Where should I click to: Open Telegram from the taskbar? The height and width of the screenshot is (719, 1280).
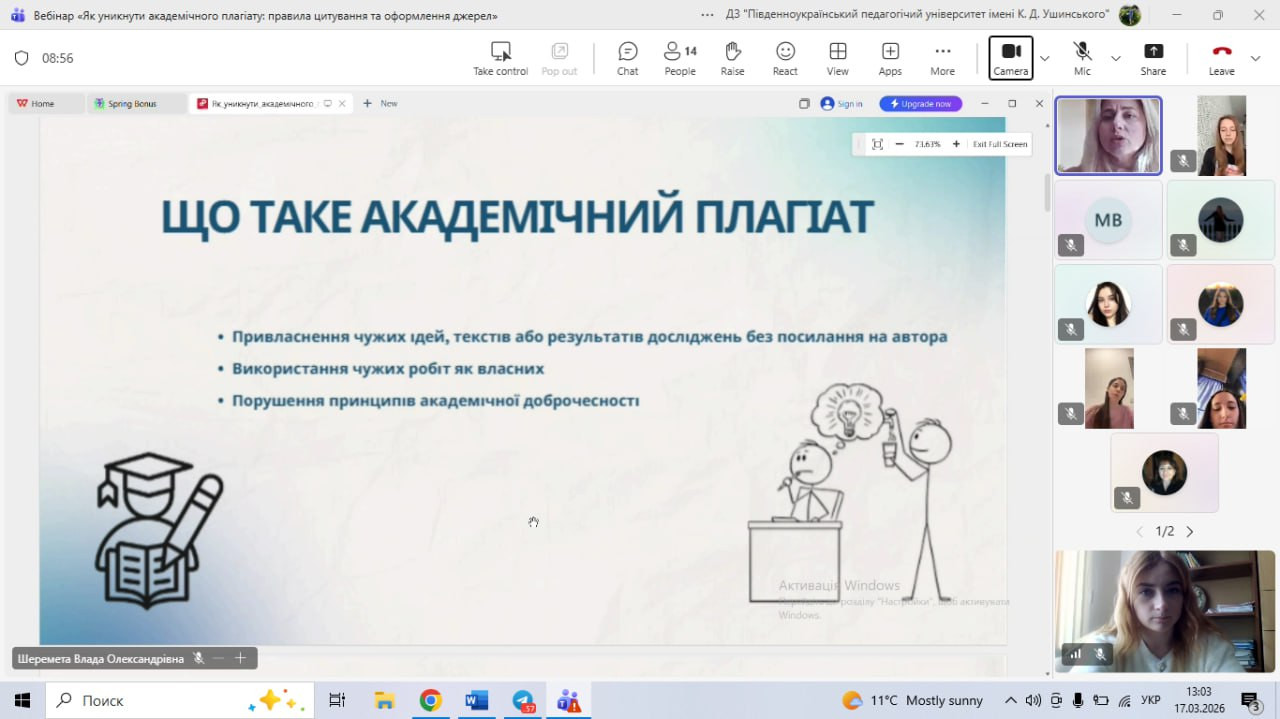click(x=523, y=700)
